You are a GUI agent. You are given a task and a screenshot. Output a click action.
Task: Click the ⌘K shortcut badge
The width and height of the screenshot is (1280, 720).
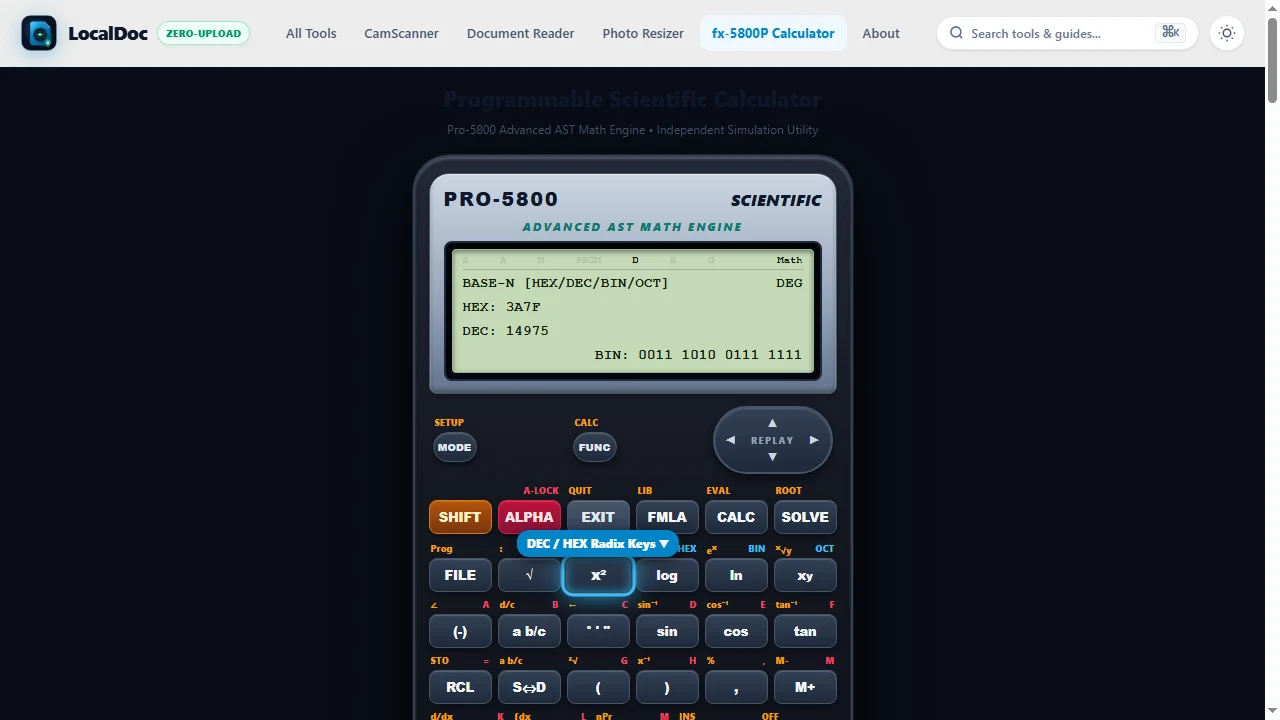click(1170, 33)
